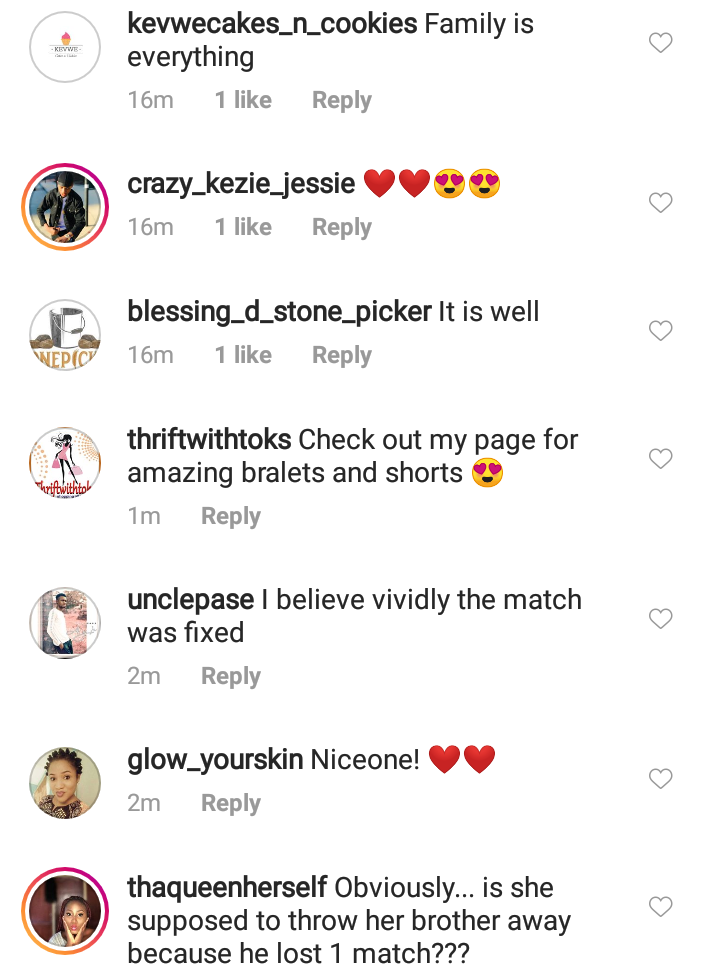Image resolution: width=716 pixels, height=979 pixels.
Task: Tap thriftwithtoks profile avatar
Action: coord(65,463)
